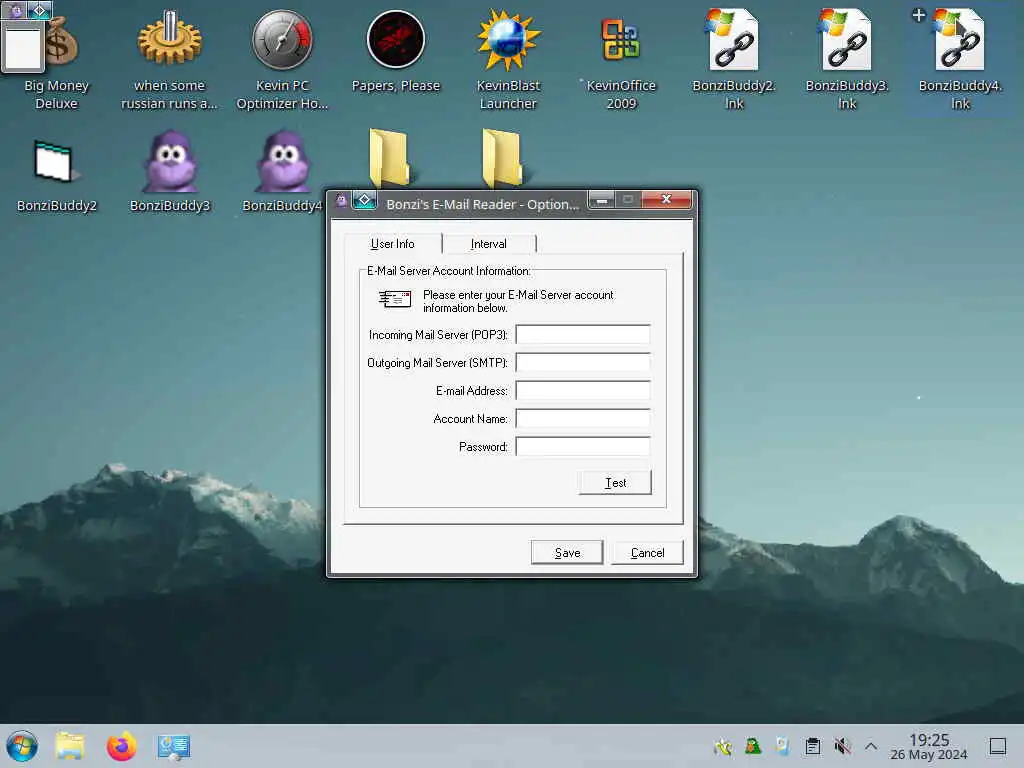Image resolution: width=1024 pixels, height=768 pixels.
Task: Click the pin icon in dialog title bar
Action: click(364, 200)
